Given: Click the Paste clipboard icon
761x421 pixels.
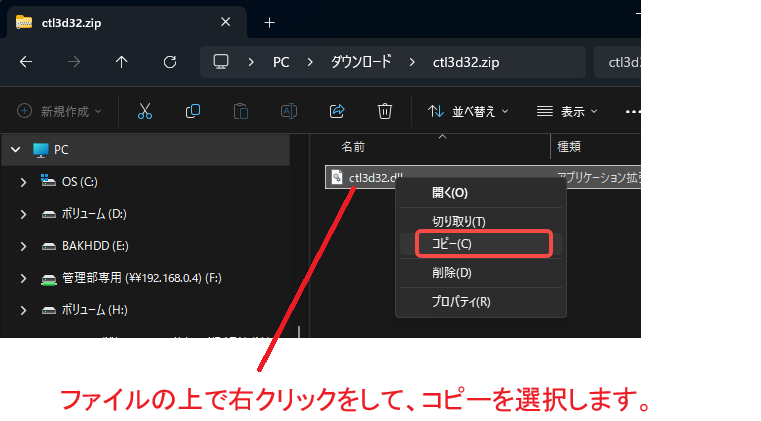Looking at the screenshot, I should click(241, 111).
